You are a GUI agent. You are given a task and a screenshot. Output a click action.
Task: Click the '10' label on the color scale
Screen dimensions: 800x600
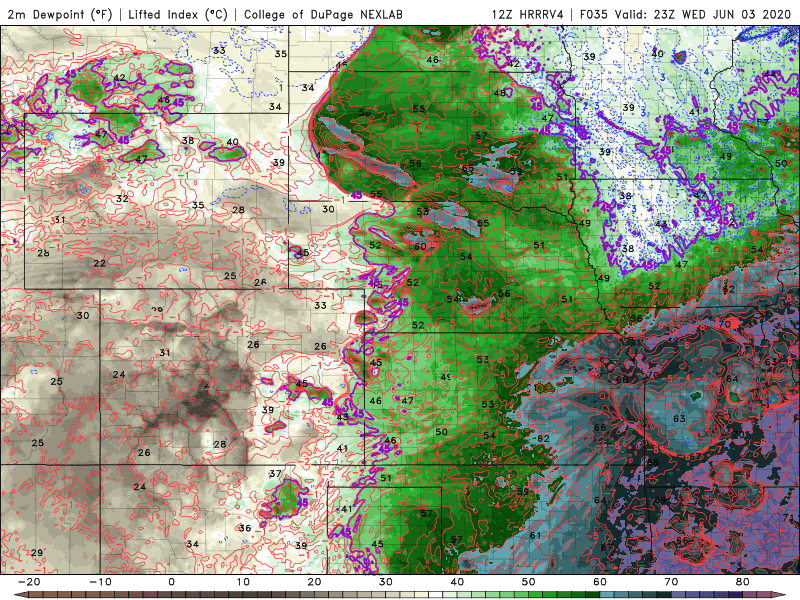[243, 582]
